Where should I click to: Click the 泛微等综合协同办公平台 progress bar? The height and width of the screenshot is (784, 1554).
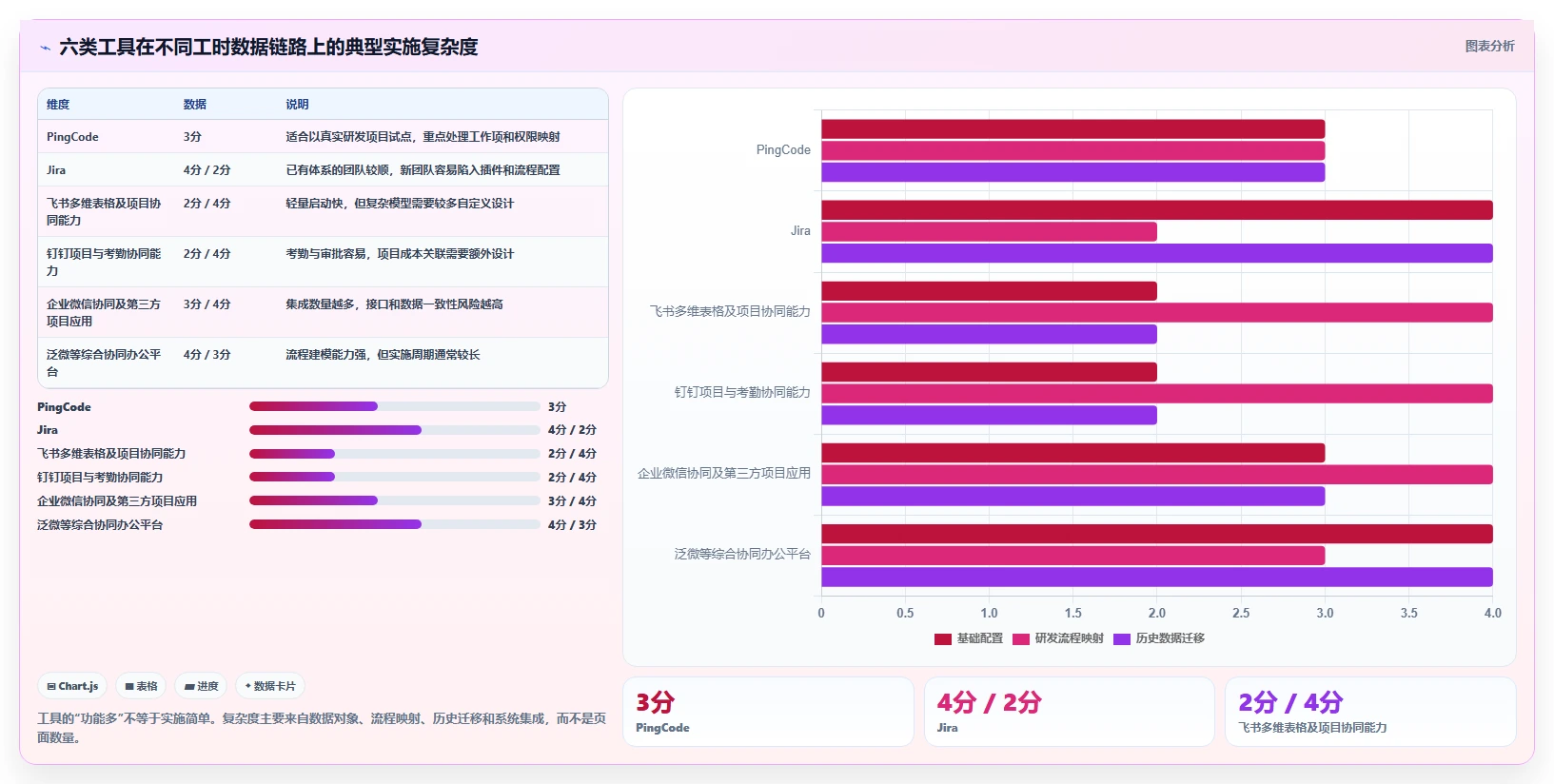(394, 524)
